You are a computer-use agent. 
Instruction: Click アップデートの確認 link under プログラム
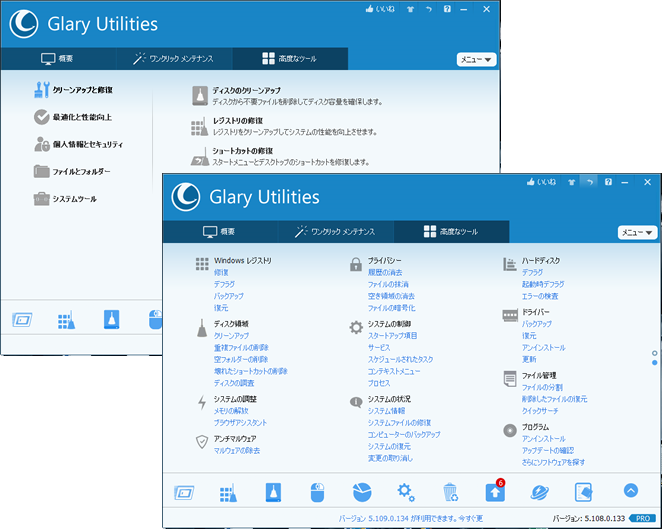click(548, 450)
